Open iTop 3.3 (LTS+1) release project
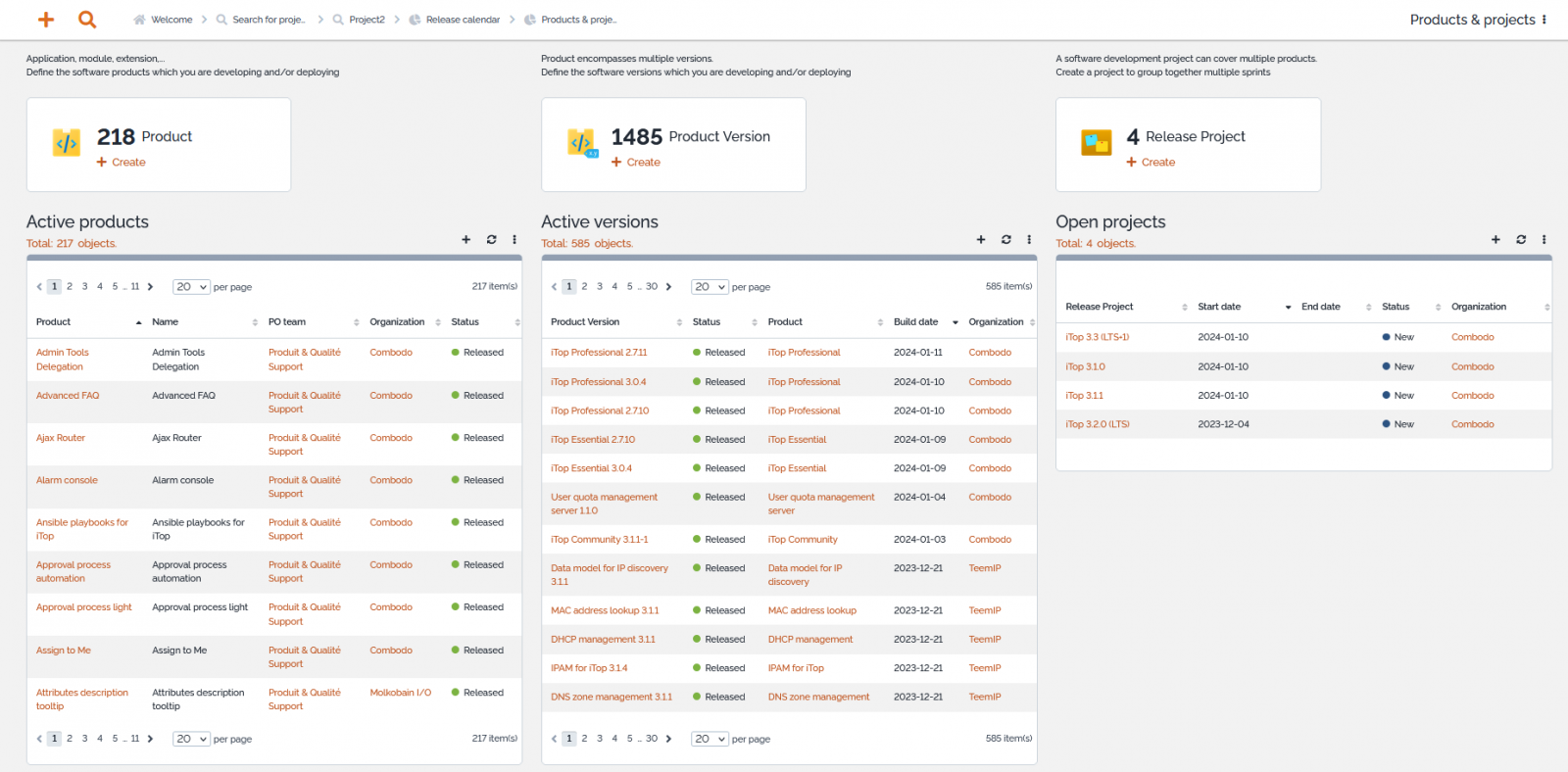The height and width of the screenshot is (772, 1568). (x=1097, y=337)
